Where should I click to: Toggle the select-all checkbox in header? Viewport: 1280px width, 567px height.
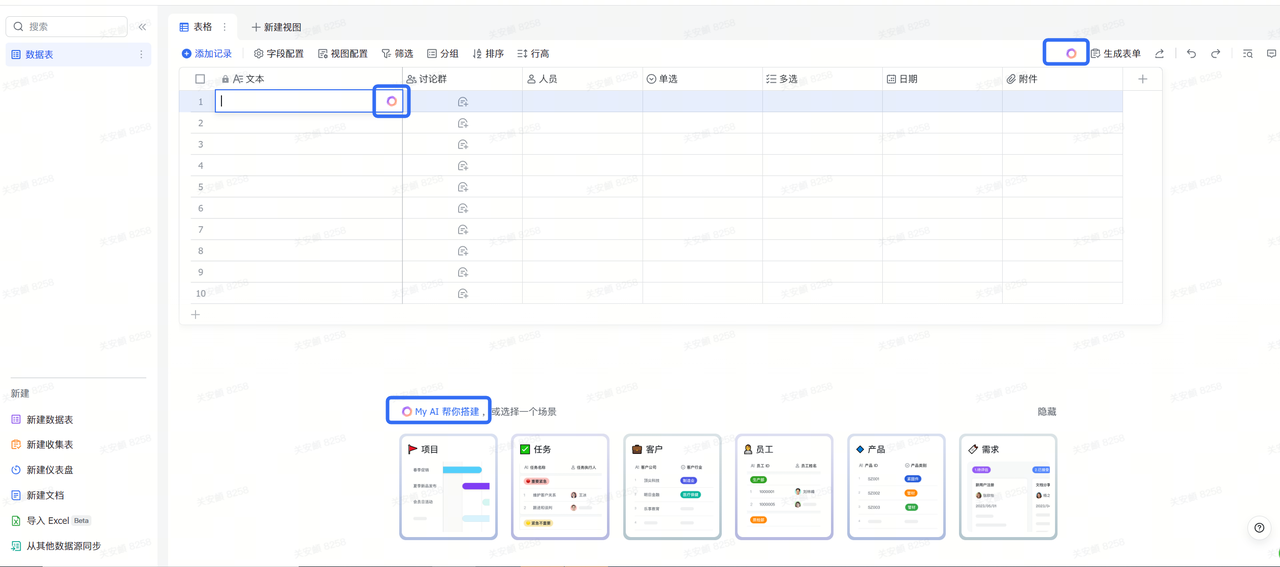tap(200, 79)
